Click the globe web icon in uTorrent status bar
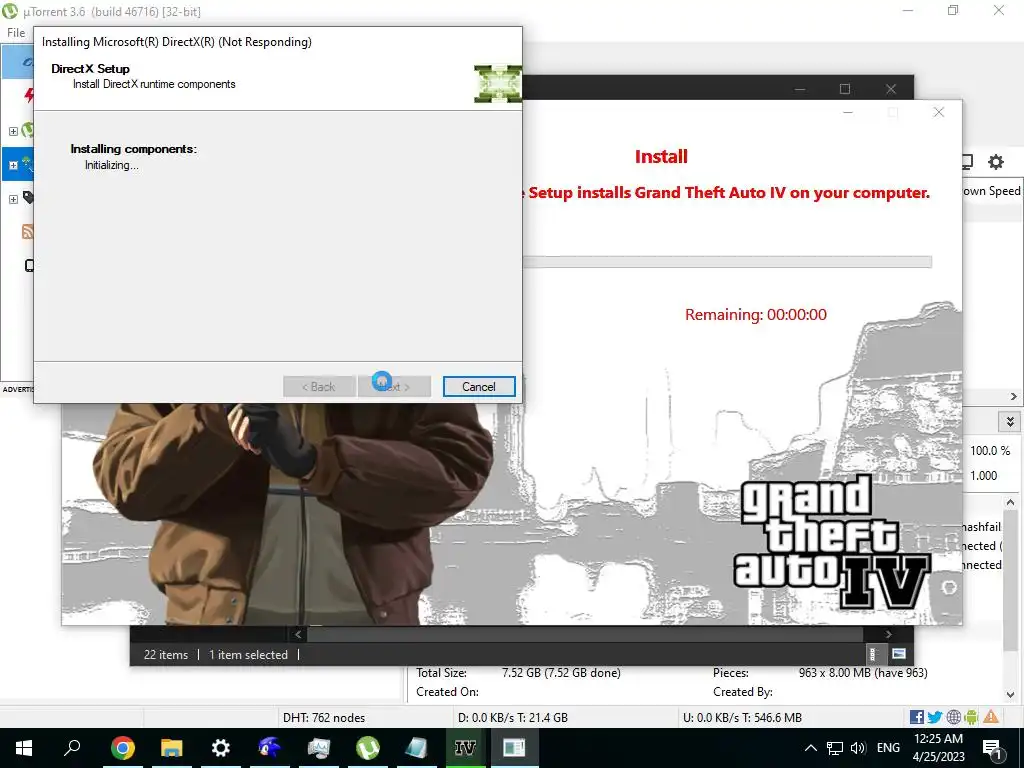The image size is (1024, 768). pyautogui.click(x=953, y=717)
